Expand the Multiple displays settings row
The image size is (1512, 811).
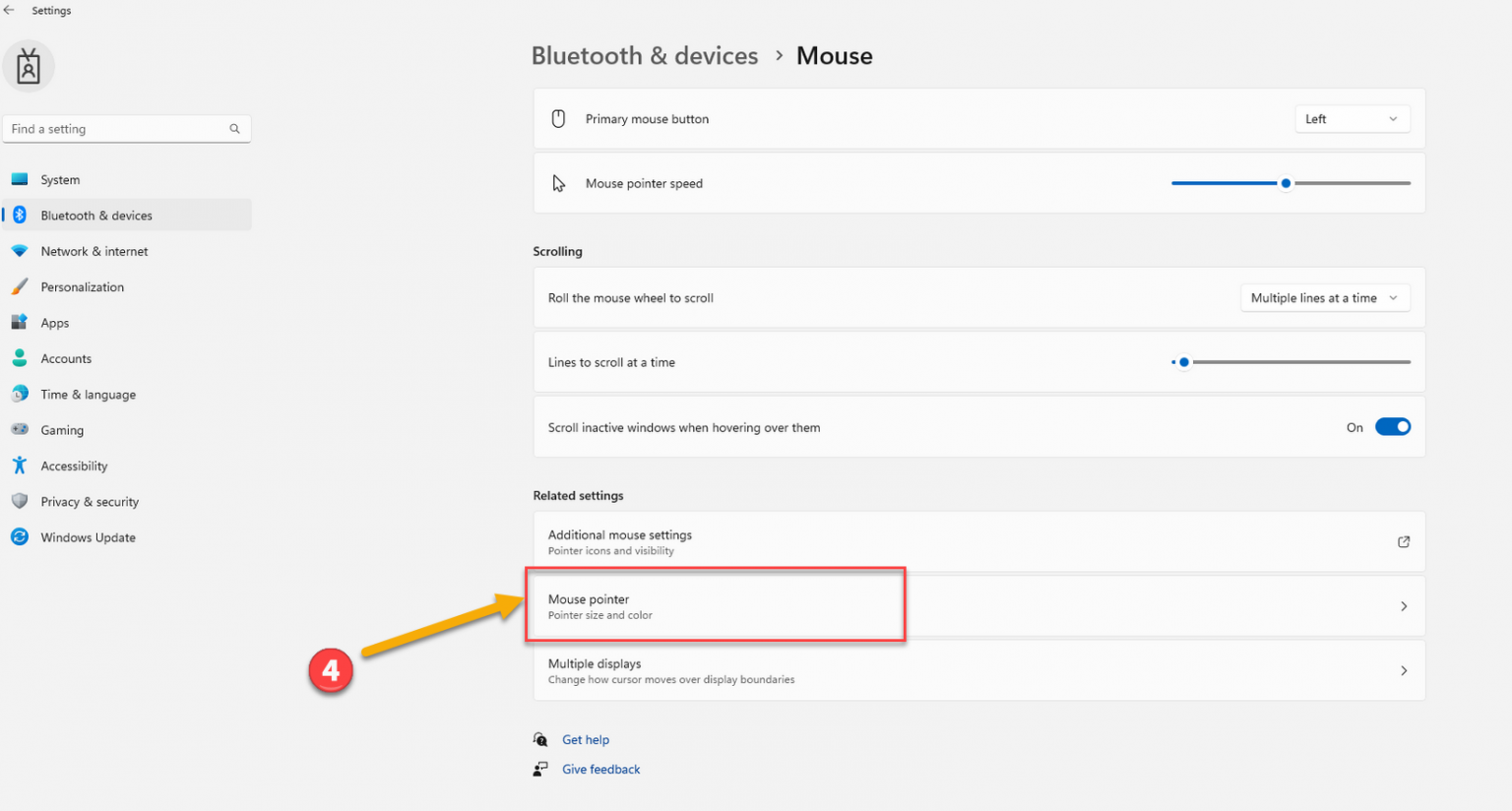point(978,670)
